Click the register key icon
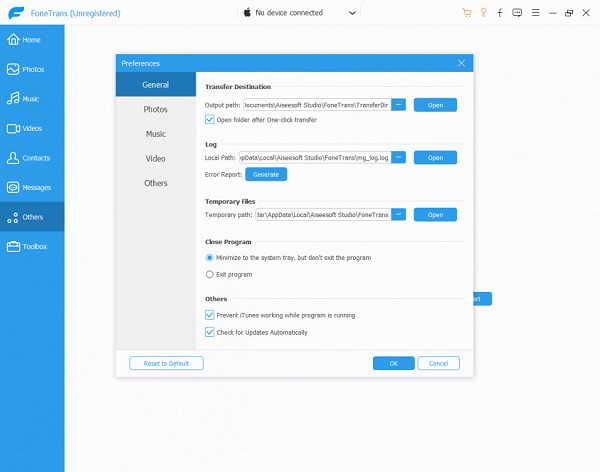The image size is (600, 472). point(483,13)
